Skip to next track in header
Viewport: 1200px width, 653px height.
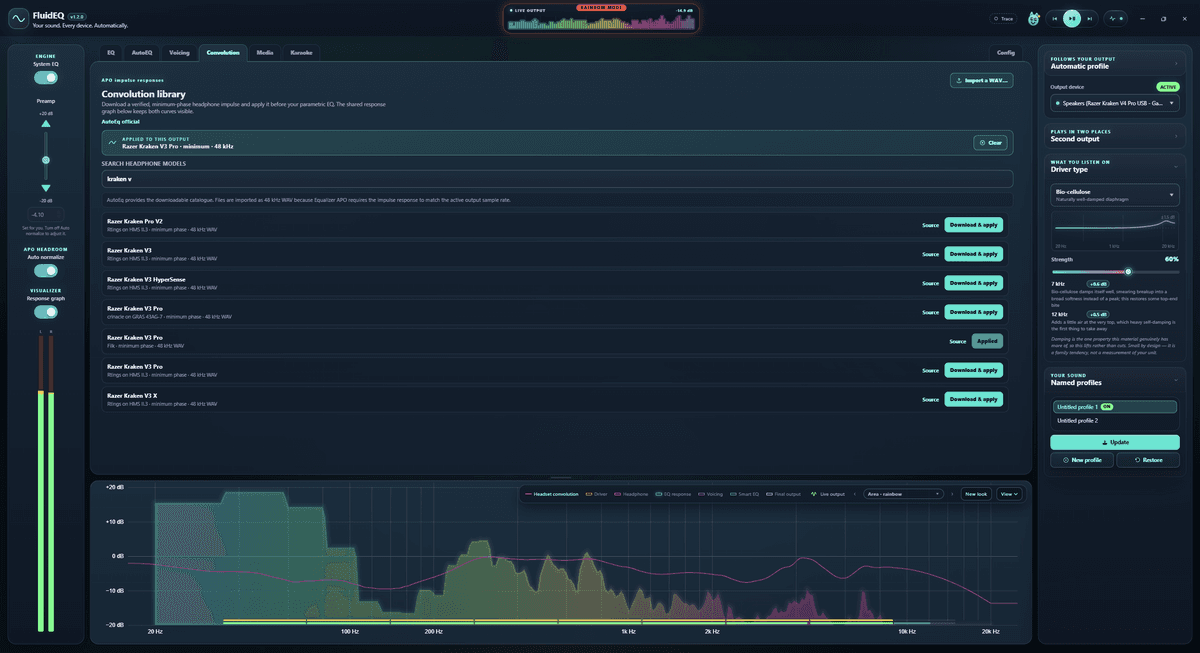click(1088, 18)
